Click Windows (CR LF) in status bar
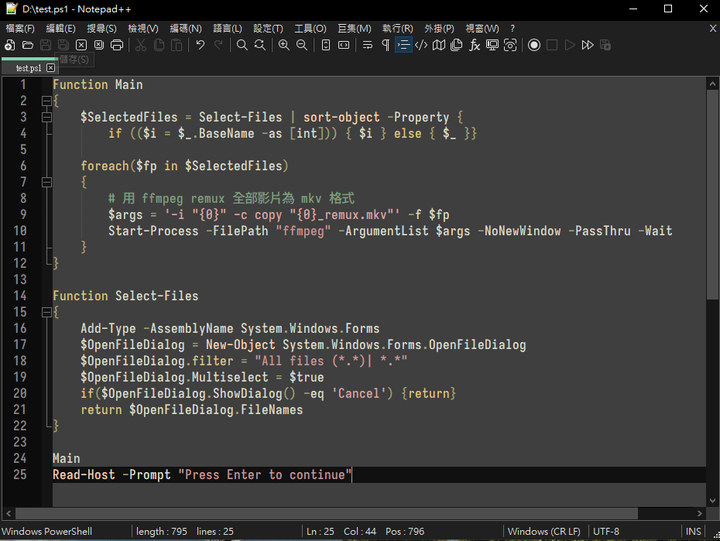Viewport: 720px width, 541px height. coord(544,531)
